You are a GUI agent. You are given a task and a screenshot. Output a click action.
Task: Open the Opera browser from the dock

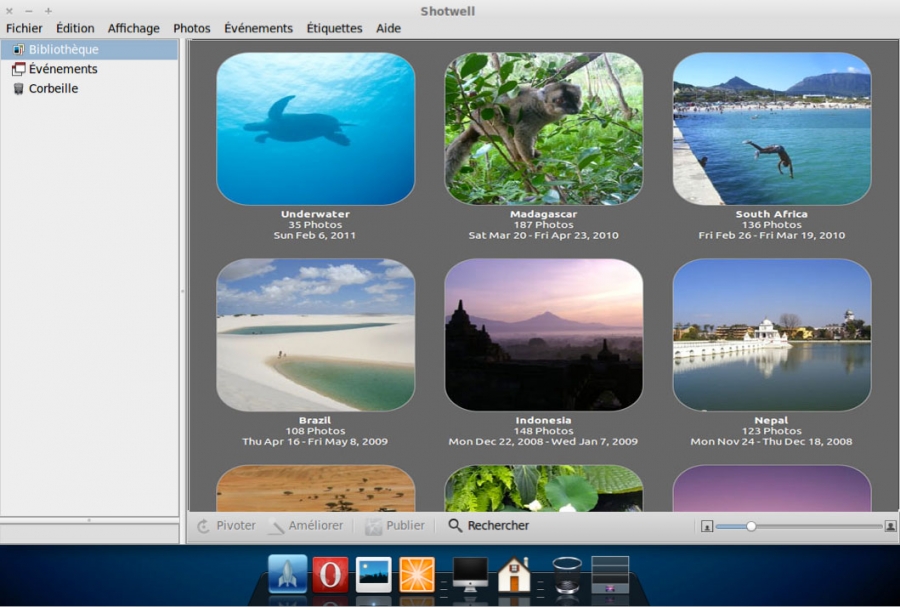click(330, 574)
